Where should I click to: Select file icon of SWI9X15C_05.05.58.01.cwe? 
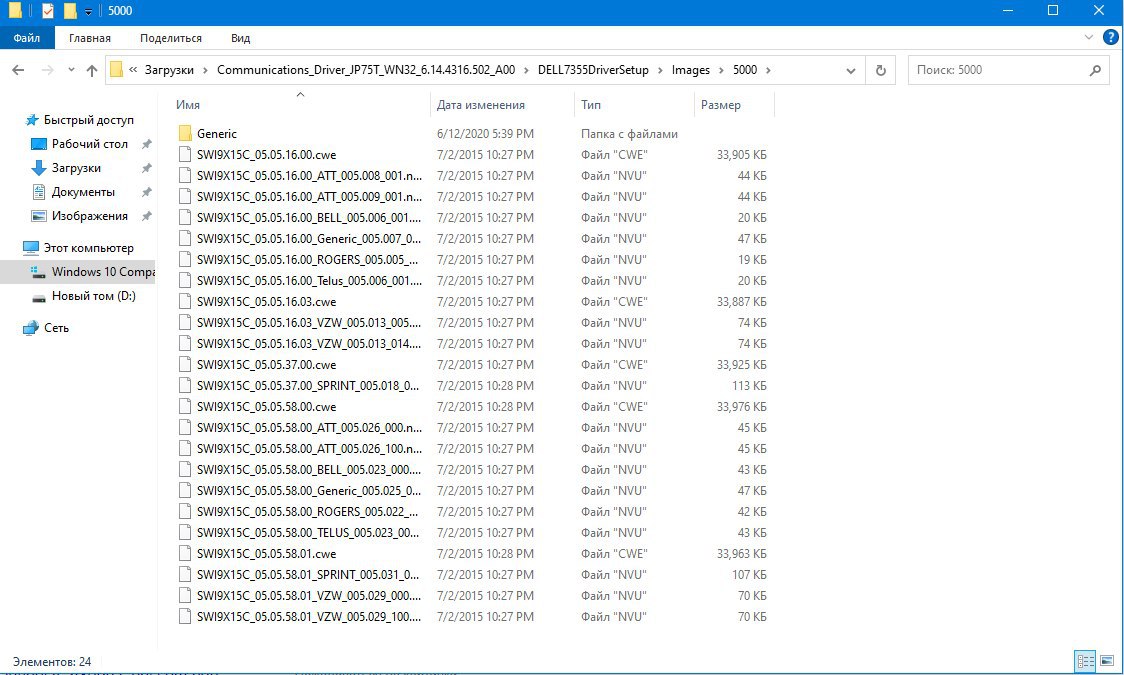tap(185, 554)
